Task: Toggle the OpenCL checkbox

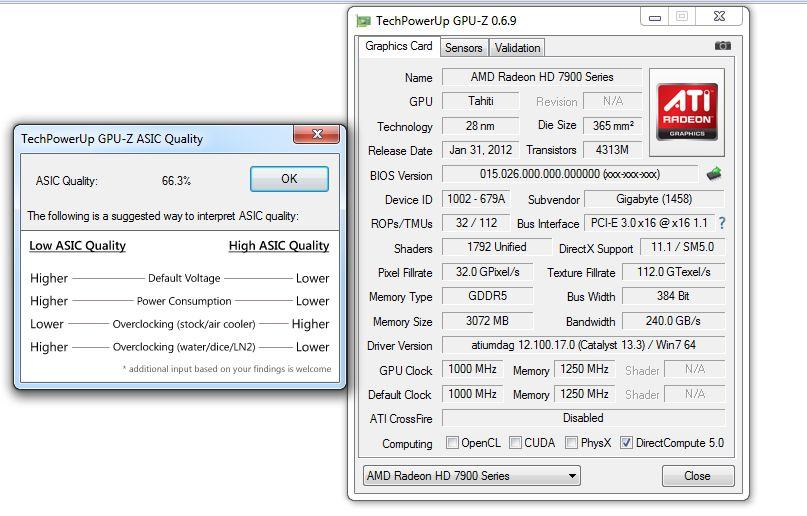Action: (452, 442)
